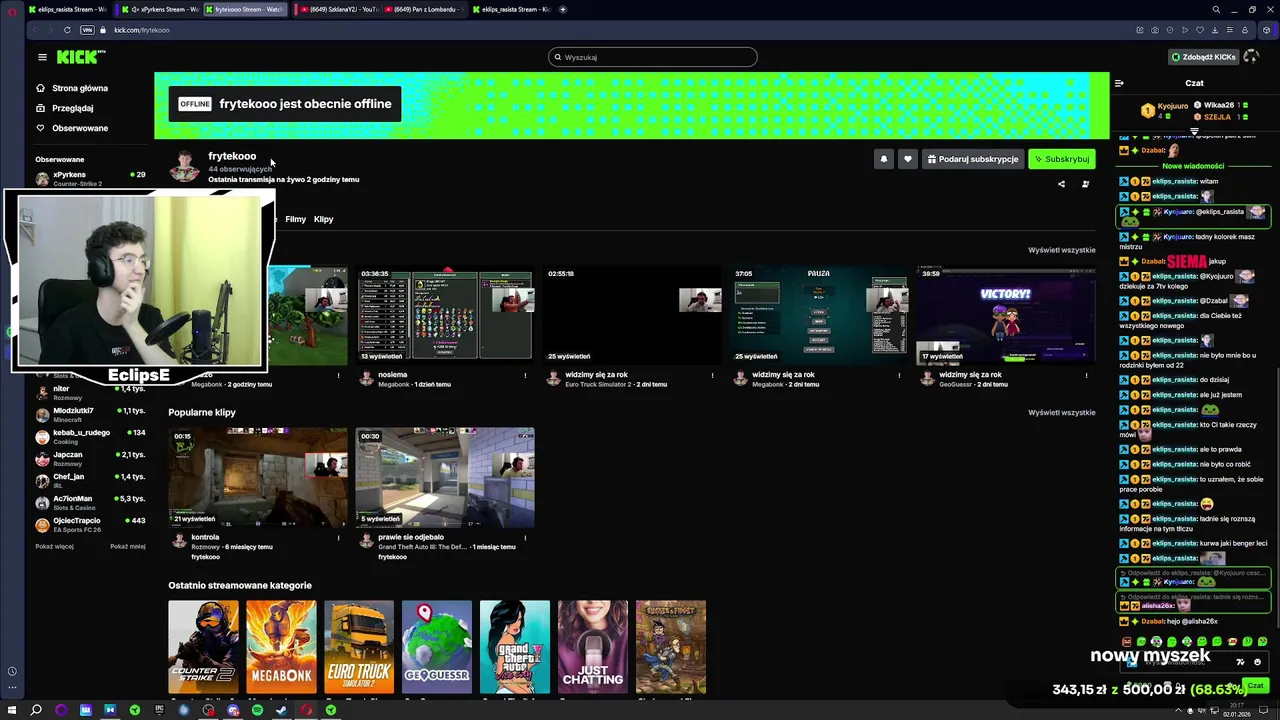The width and height of the screenshot is (1280, 720).
Task: Click the KICK logo
Action: click(80, 57)
